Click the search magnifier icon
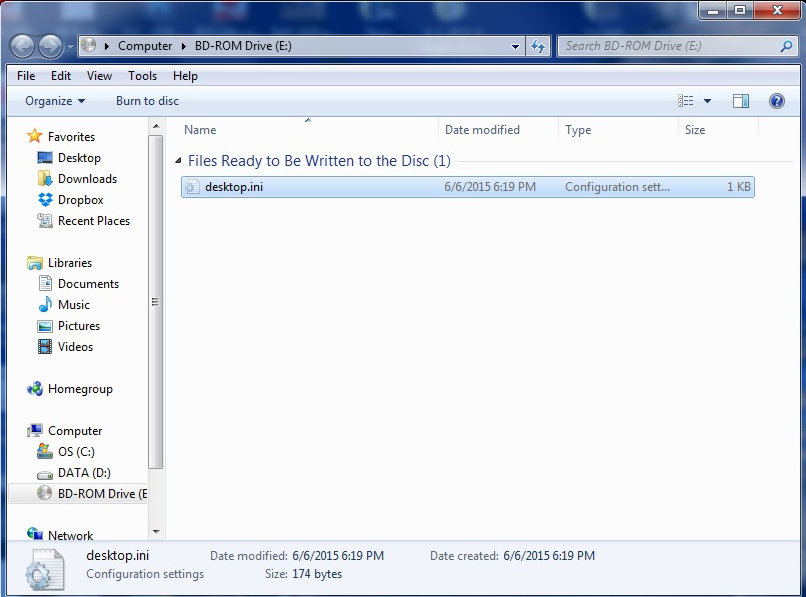Viewport: 806px width, 597px height. click(x=786, y=46)
